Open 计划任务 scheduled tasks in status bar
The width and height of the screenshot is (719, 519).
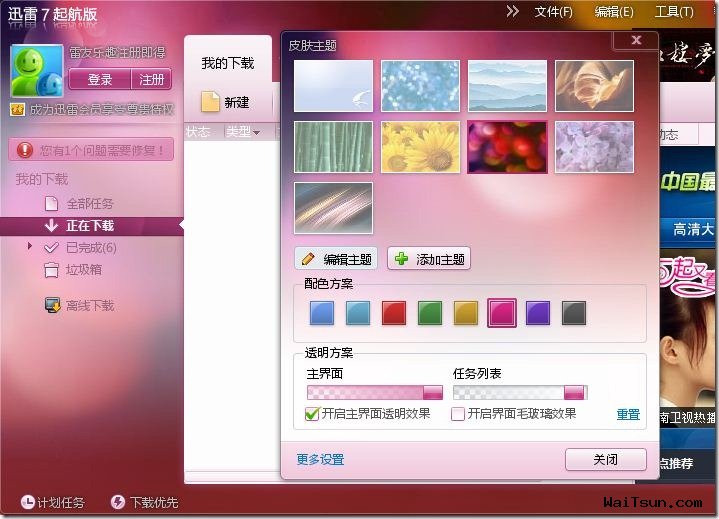click(53, 502)
